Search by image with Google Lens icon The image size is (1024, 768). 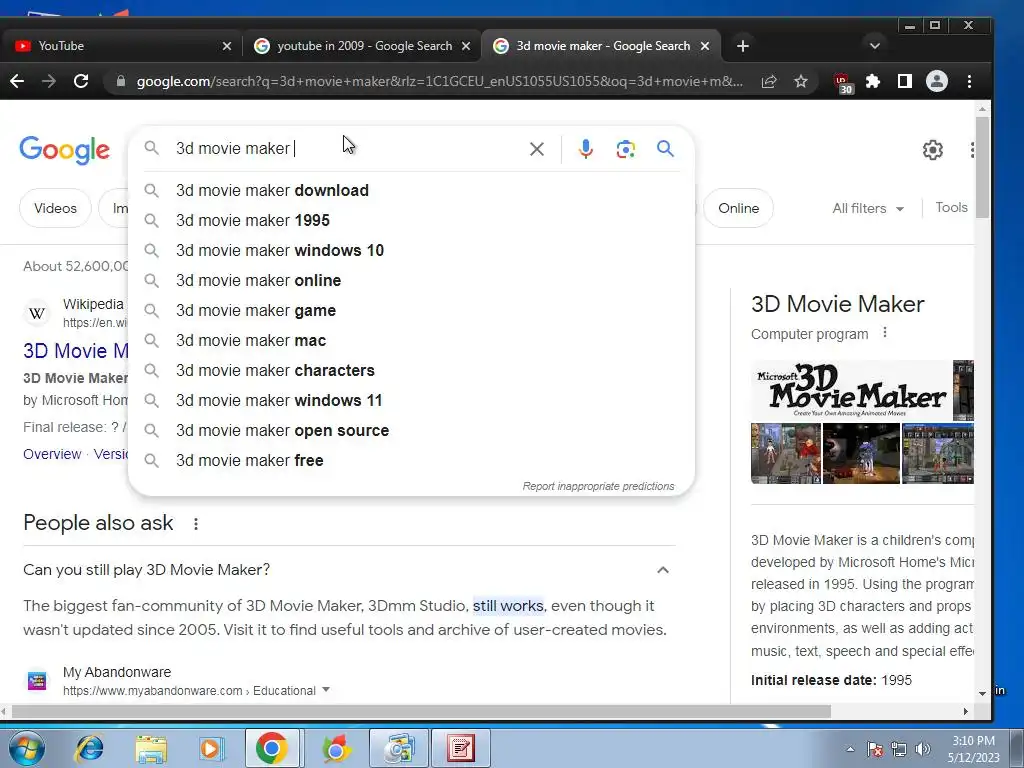[x=626, y=149]
